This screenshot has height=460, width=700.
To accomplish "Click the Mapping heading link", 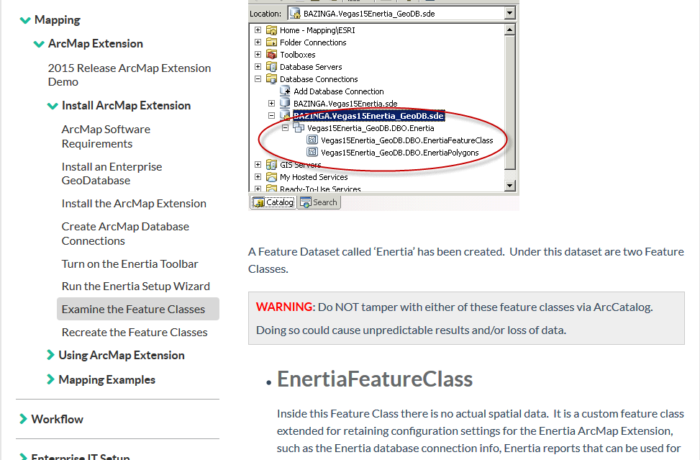I will coord(57,20).
